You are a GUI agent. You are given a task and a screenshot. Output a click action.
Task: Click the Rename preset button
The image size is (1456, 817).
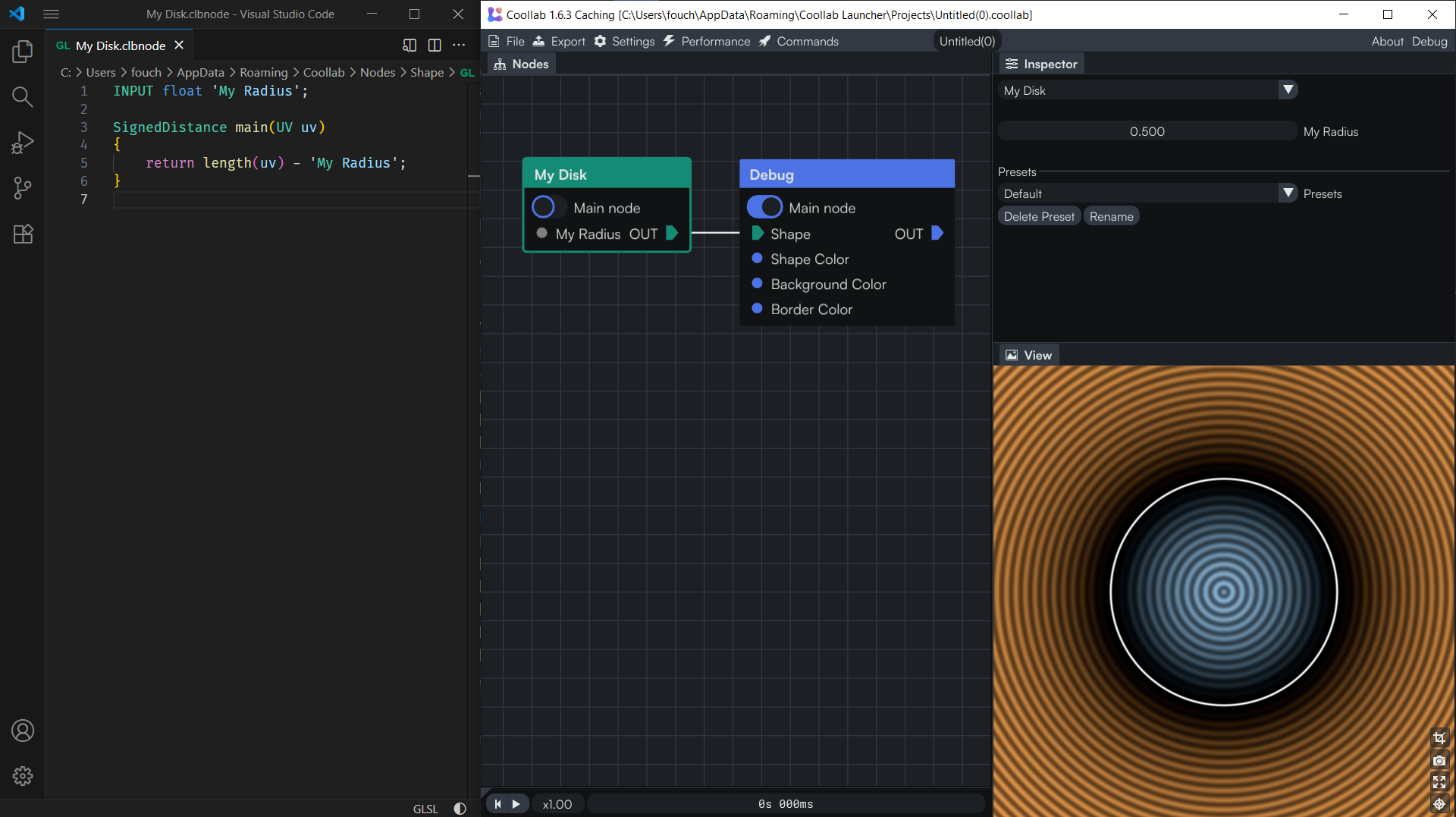point(1111,217)
